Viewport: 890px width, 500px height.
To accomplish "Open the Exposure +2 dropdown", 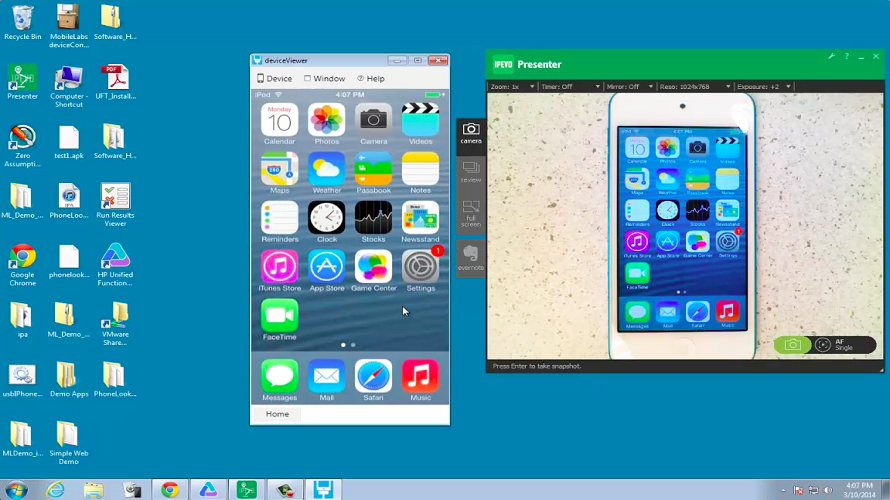I will click(x=764, y=87).
